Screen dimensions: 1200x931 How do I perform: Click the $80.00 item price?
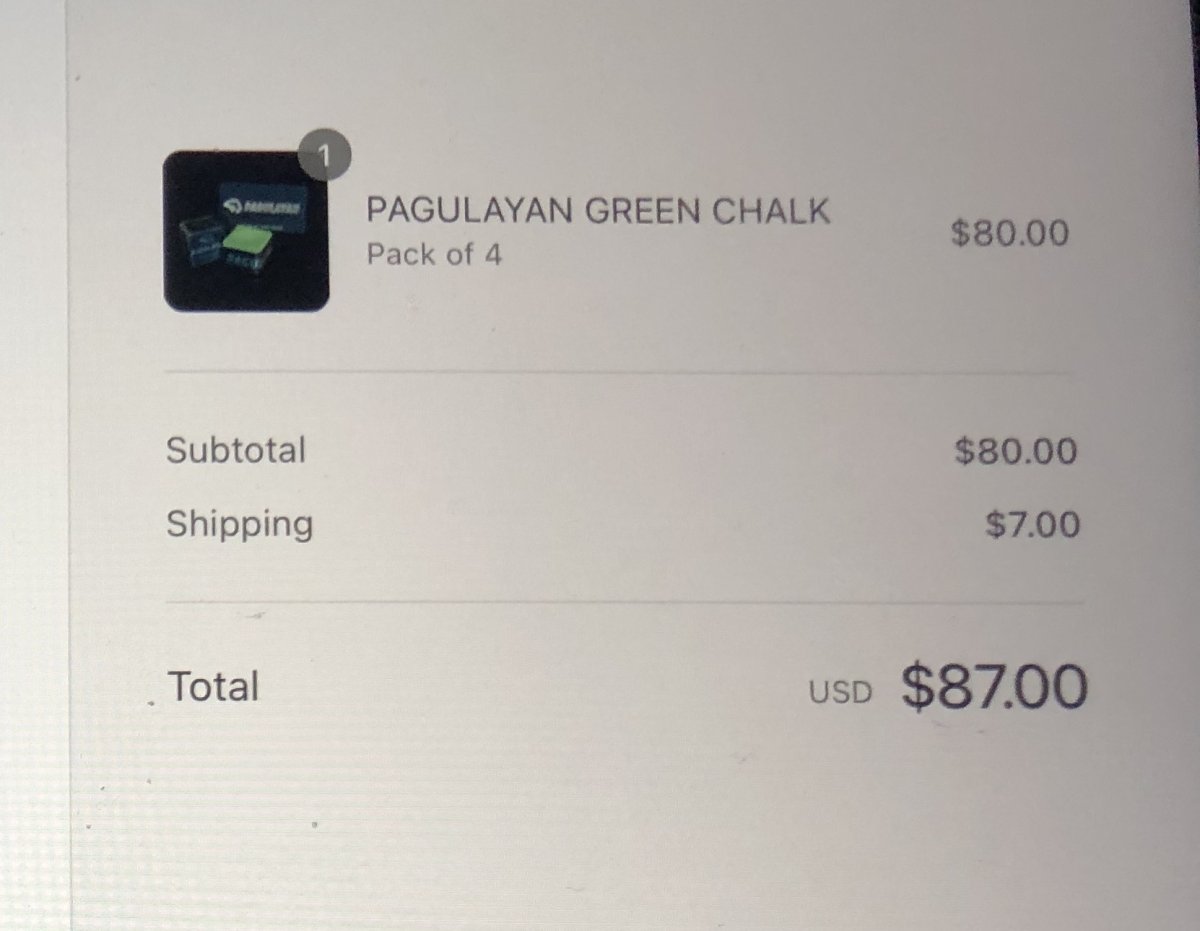tap(1009, 233)
